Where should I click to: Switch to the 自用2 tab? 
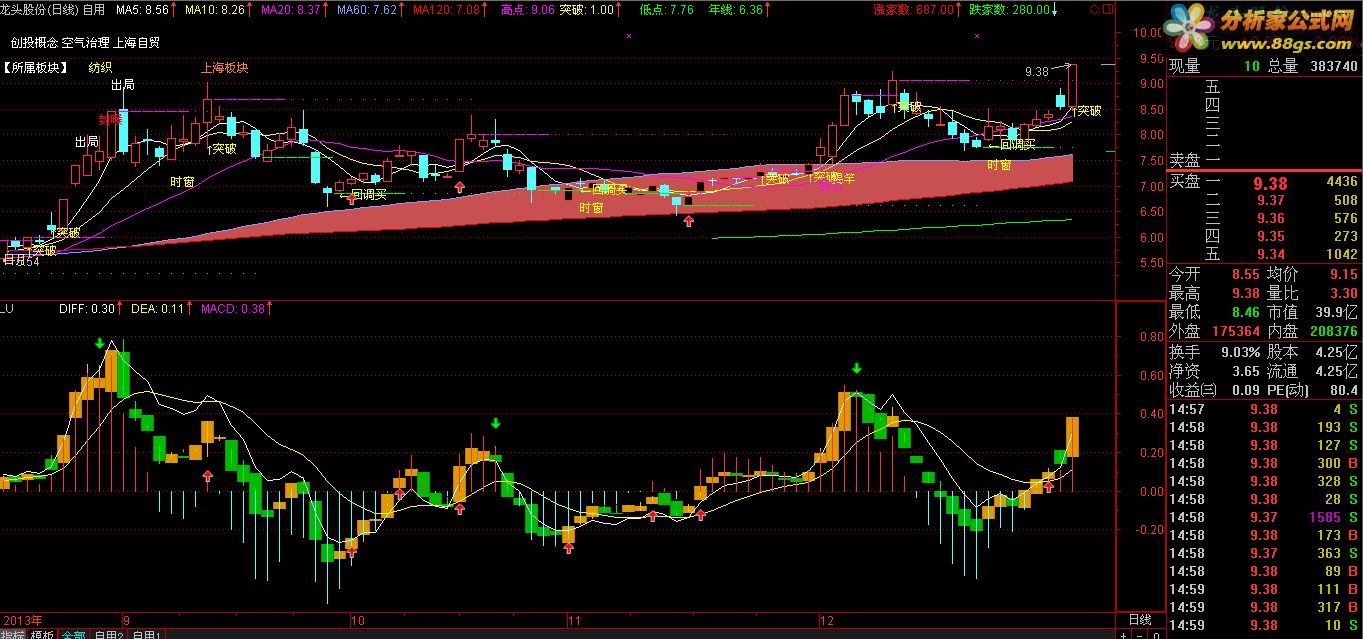[x=108, y=634]
